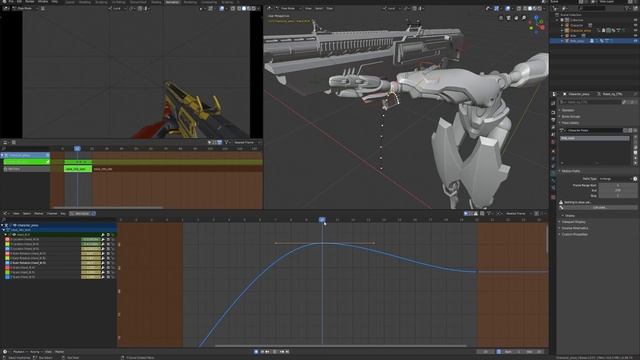Toggle visibility eye of Rifle_proxy in outliner
The height and width of the screenshot is (360, 640).
(635, 41)
